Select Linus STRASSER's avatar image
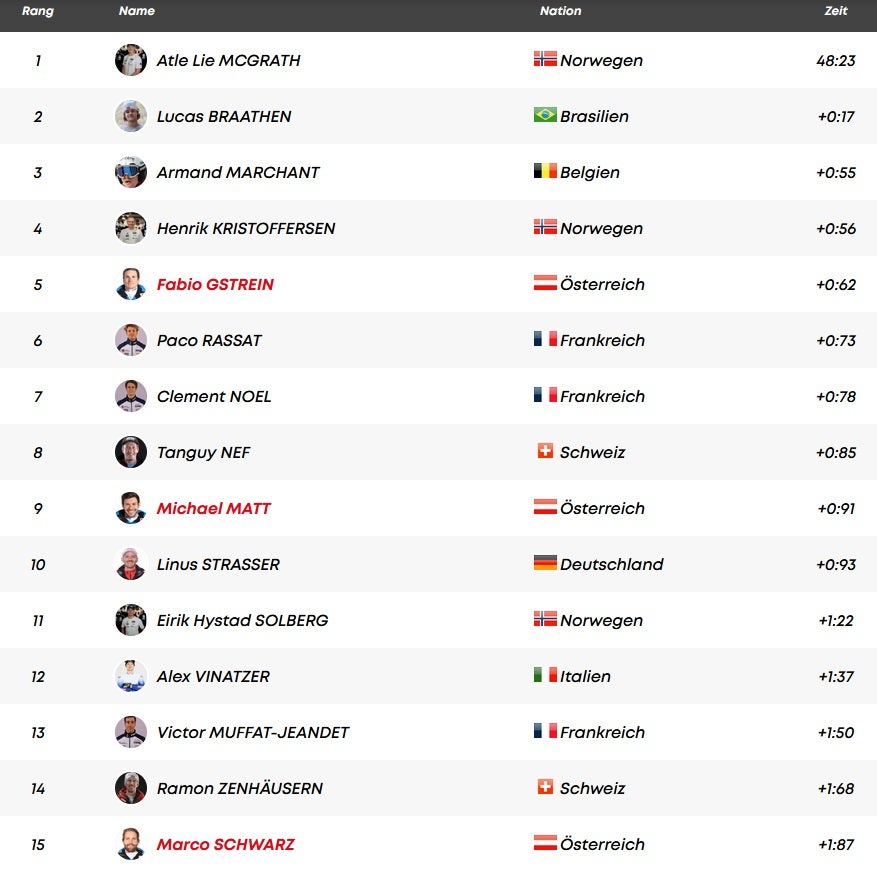 (x=131, y=564)
